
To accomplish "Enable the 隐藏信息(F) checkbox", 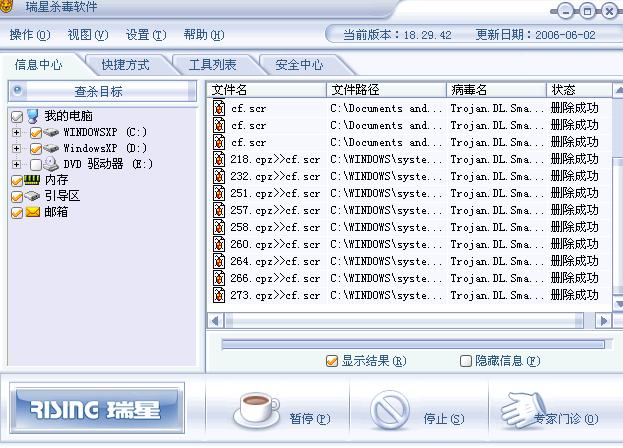I will click(x=465, y=361).
